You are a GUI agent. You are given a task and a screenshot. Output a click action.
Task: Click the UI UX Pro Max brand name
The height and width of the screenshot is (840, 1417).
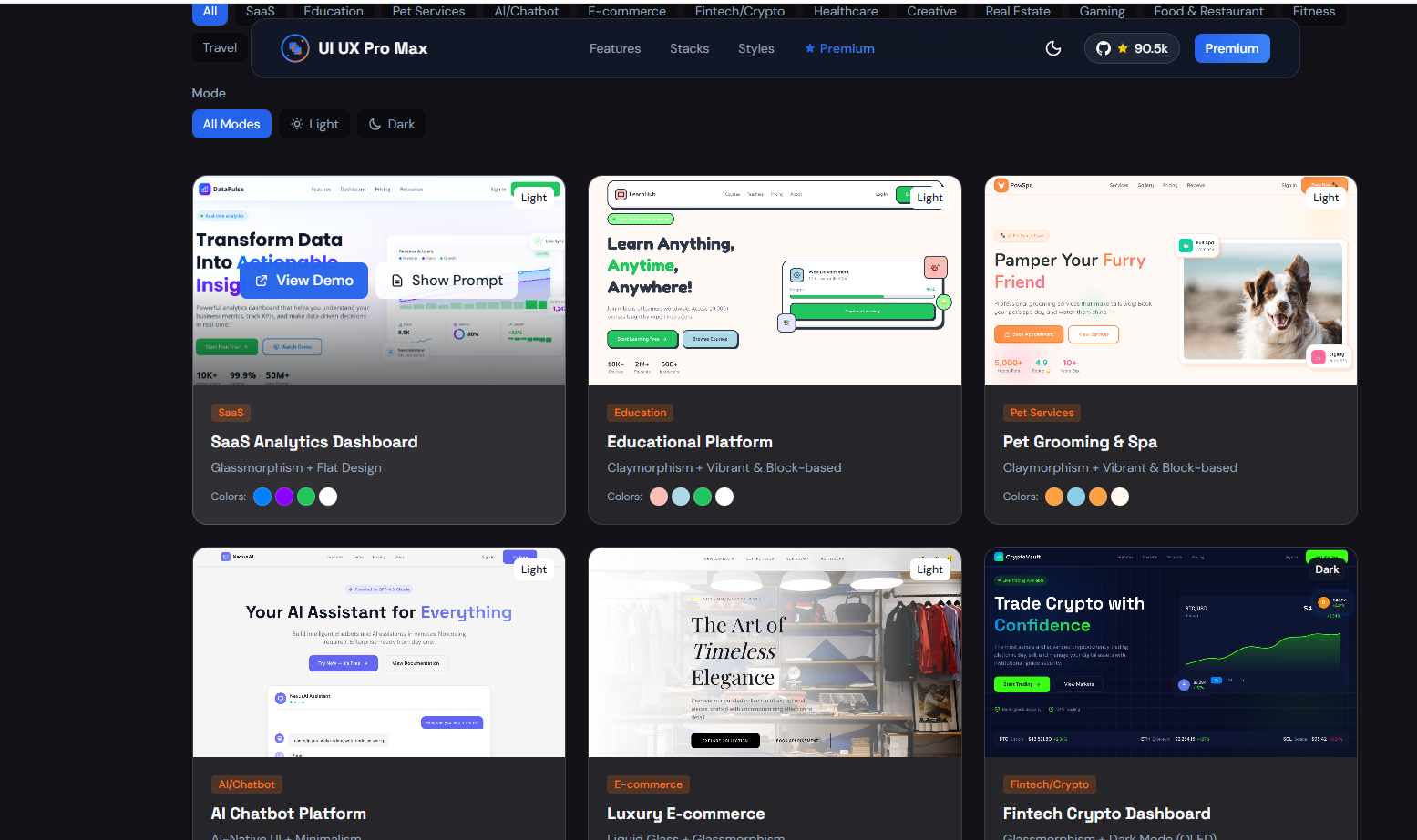pos(373,48)
